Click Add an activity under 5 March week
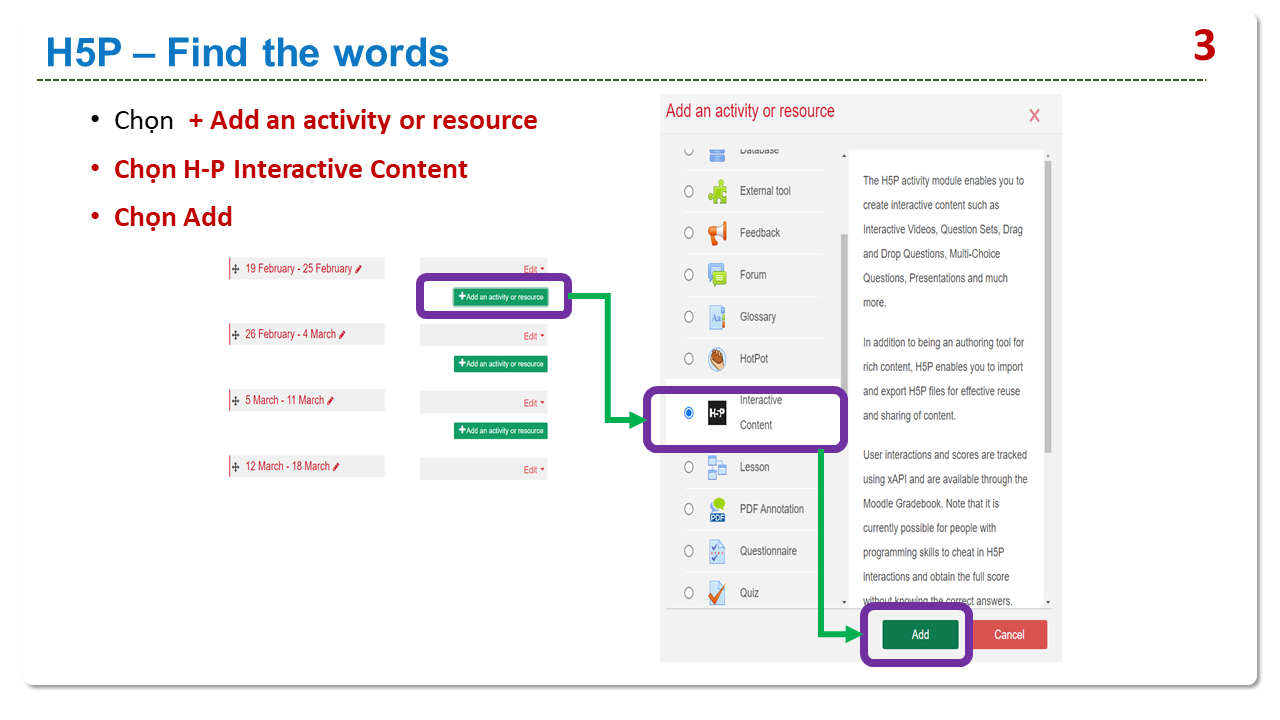Image resolution: width=1280 pixels, height=720 pixels. pyautogui.click(x=501, y=431)
